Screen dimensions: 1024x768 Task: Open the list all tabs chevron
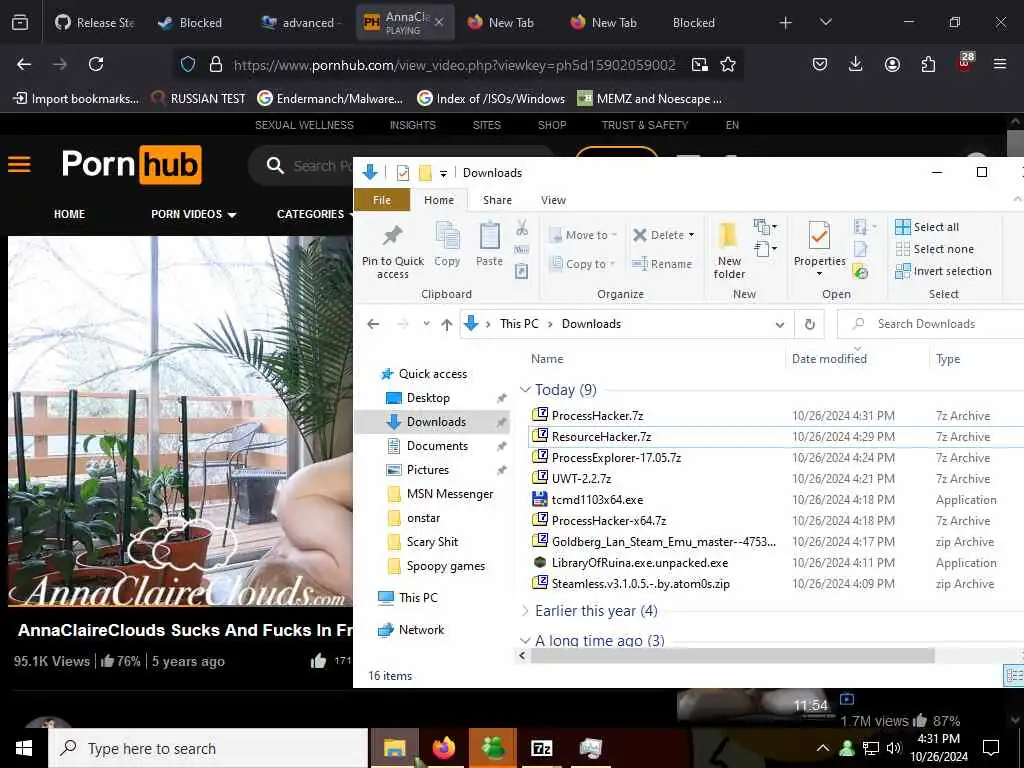825,22
